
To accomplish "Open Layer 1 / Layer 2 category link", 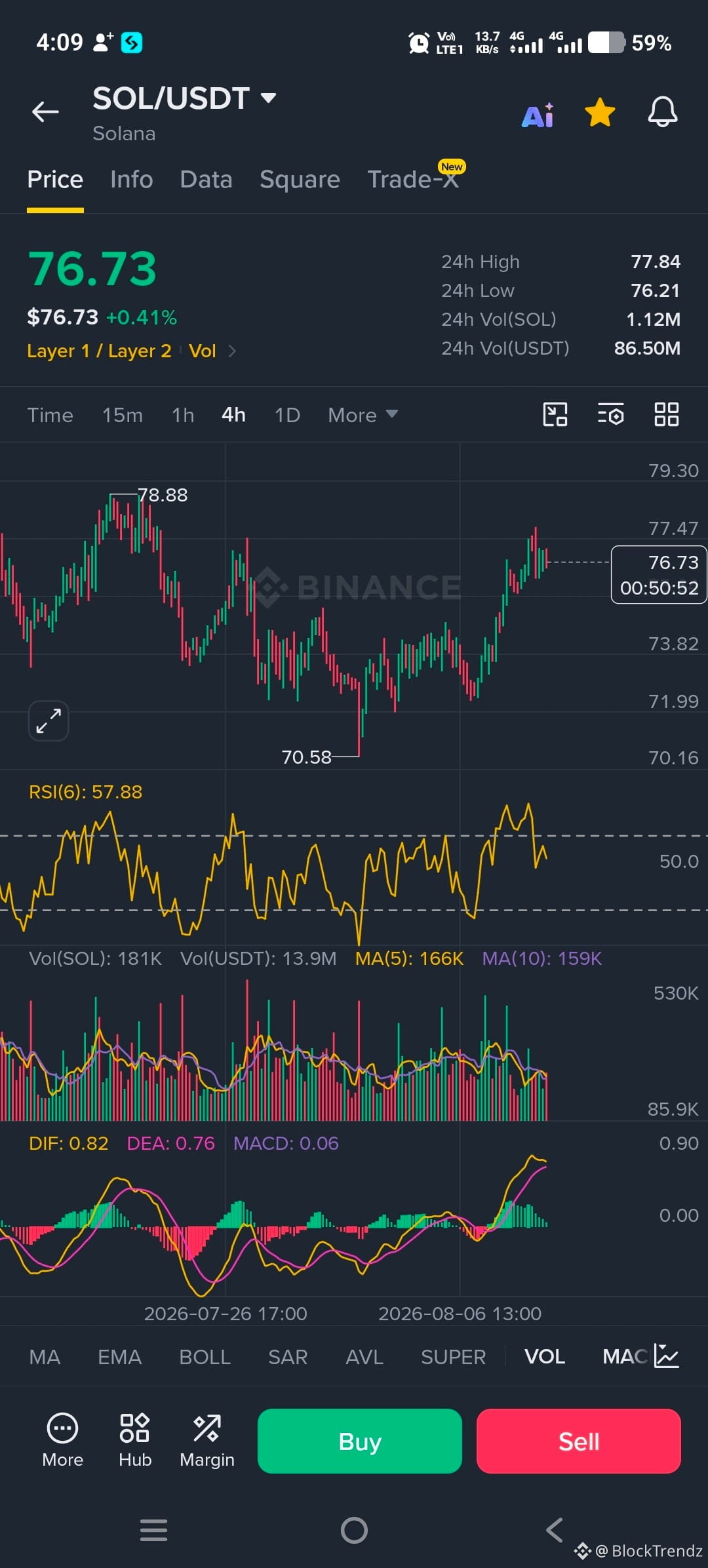I will (x=99, y=351).
